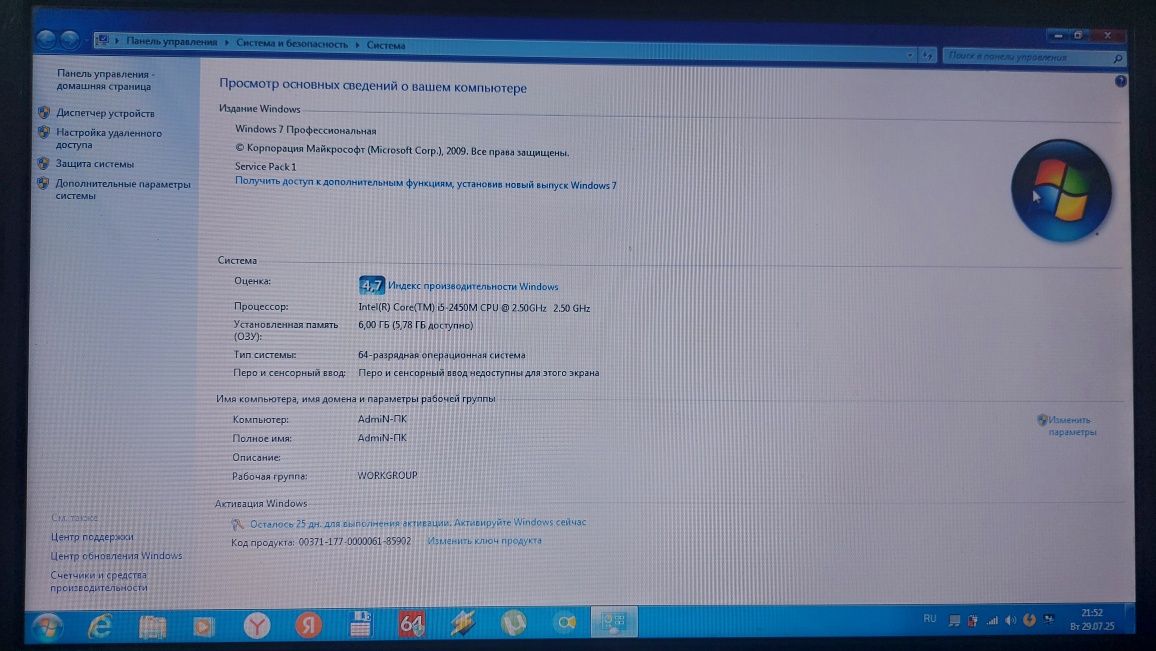
Task: Select the active Control Panel taskbar button
Action: (x=613, y=622)
